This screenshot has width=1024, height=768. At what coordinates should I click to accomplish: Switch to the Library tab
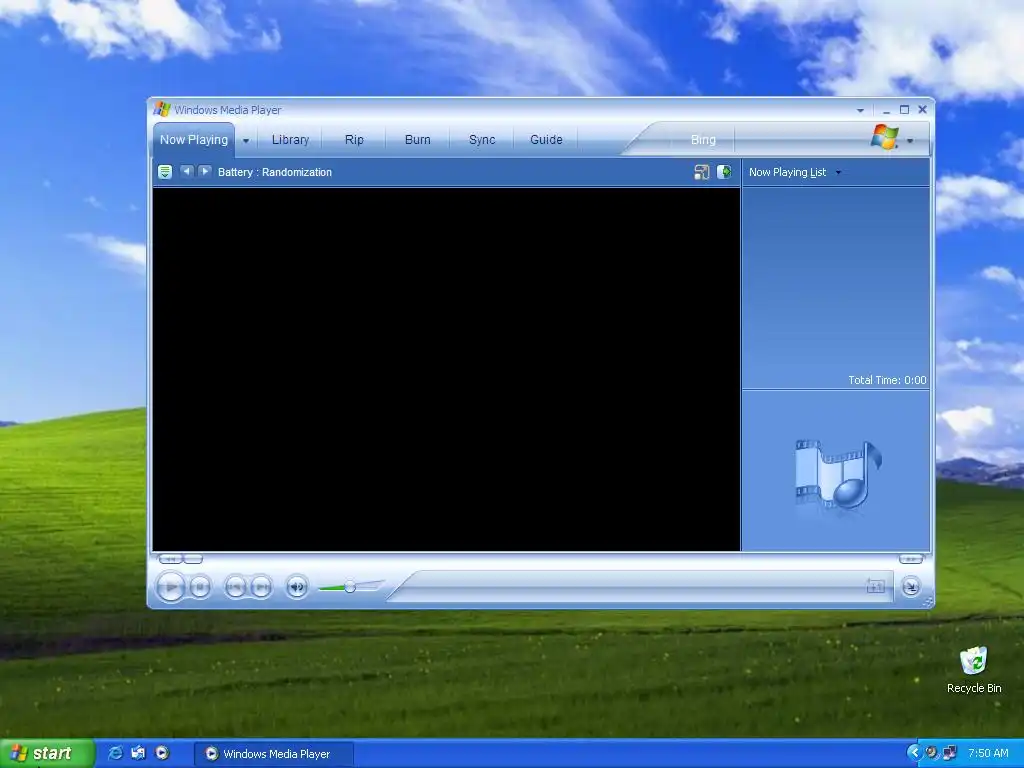coord(290,140)
